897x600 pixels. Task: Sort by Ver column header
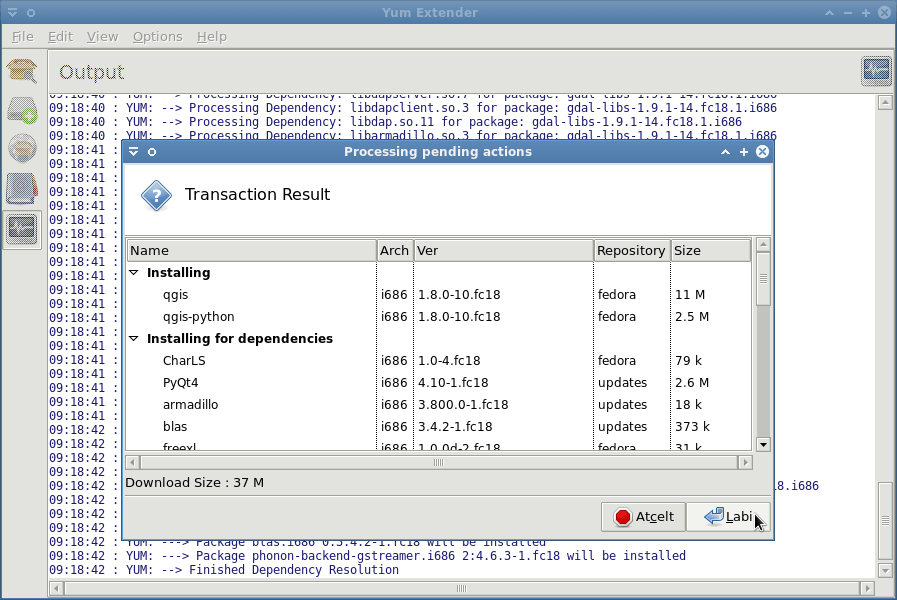click(x=503, y=251)
